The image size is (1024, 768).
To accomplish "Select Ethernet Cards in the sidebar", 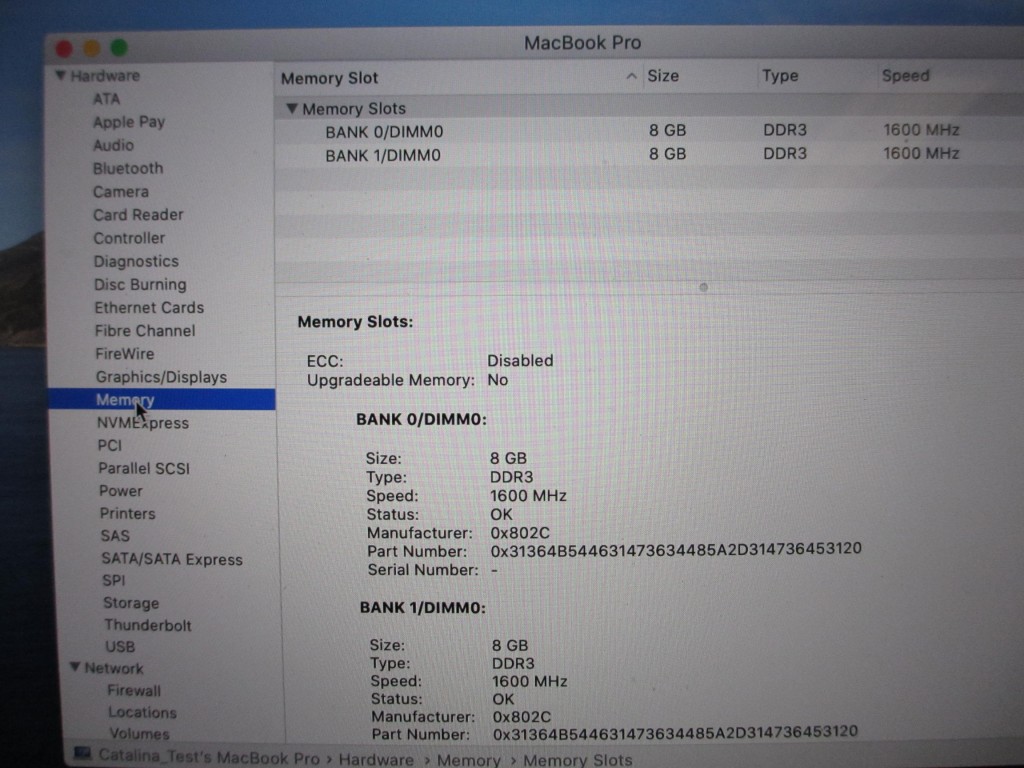I will [x=149, y=308].
